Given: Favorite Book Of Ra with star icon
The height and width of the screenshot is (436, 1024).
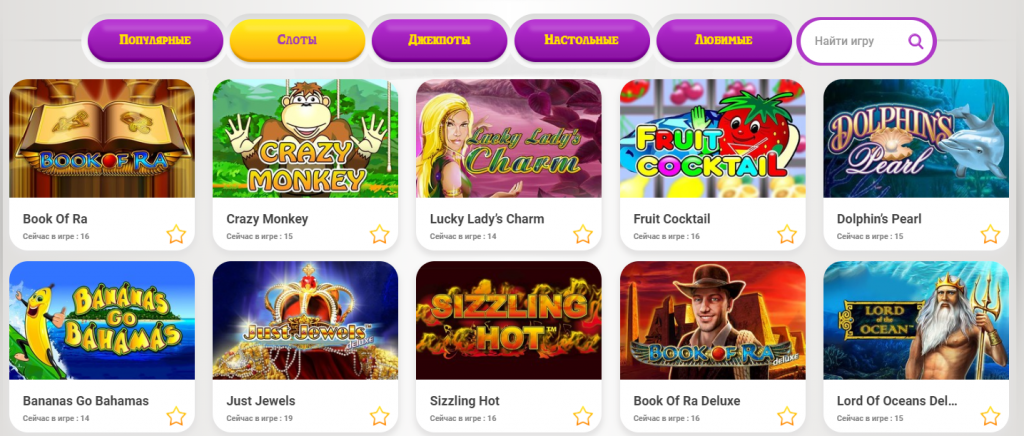Looking at the screenshot, I should [176, 234].
